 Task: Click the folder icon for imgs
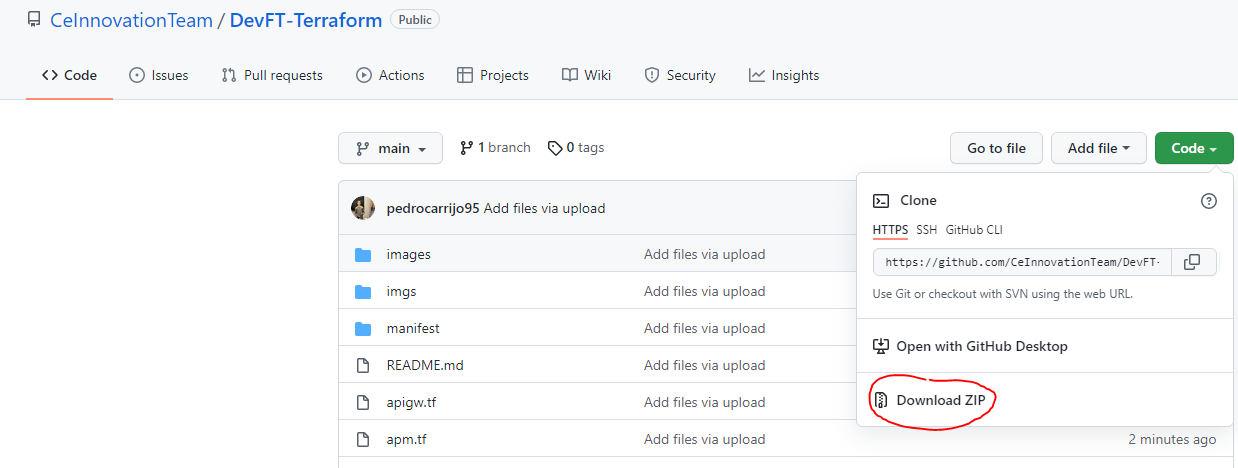tap(363, 292)
